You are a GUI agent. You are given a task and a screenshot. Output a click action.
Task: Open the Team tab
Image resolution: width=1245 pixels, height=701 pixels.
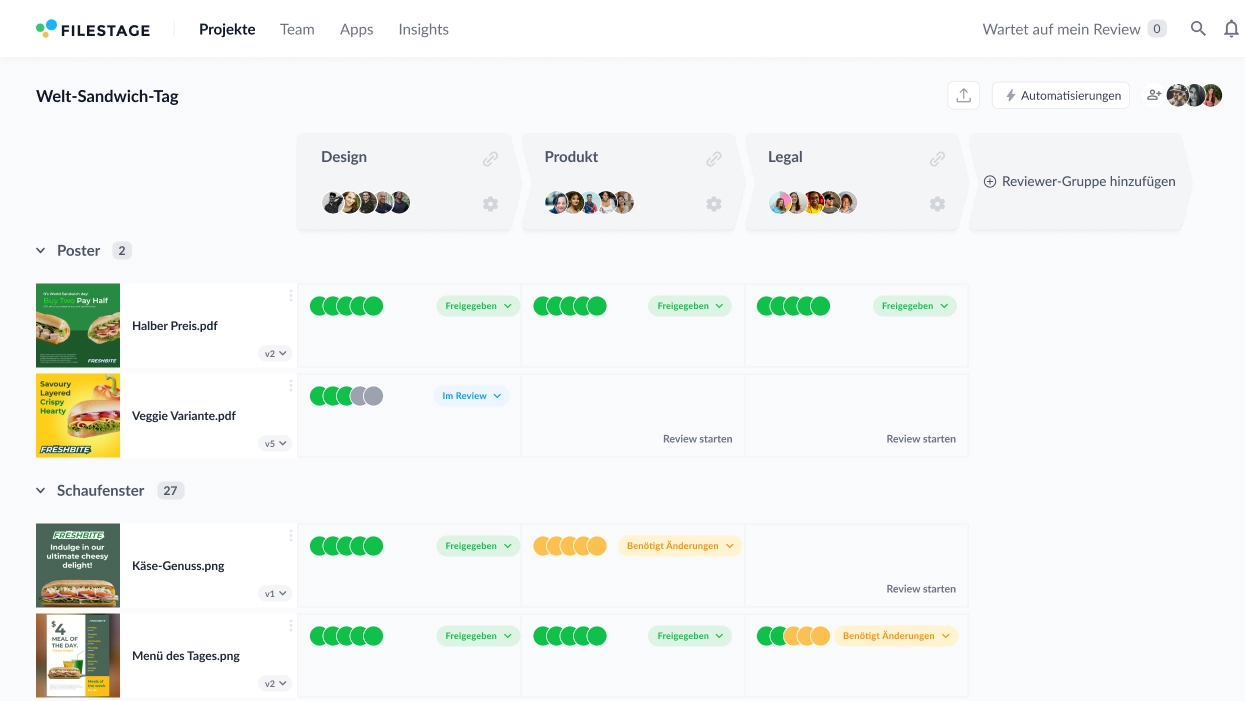pyautogui.click(x=297, y=29)
